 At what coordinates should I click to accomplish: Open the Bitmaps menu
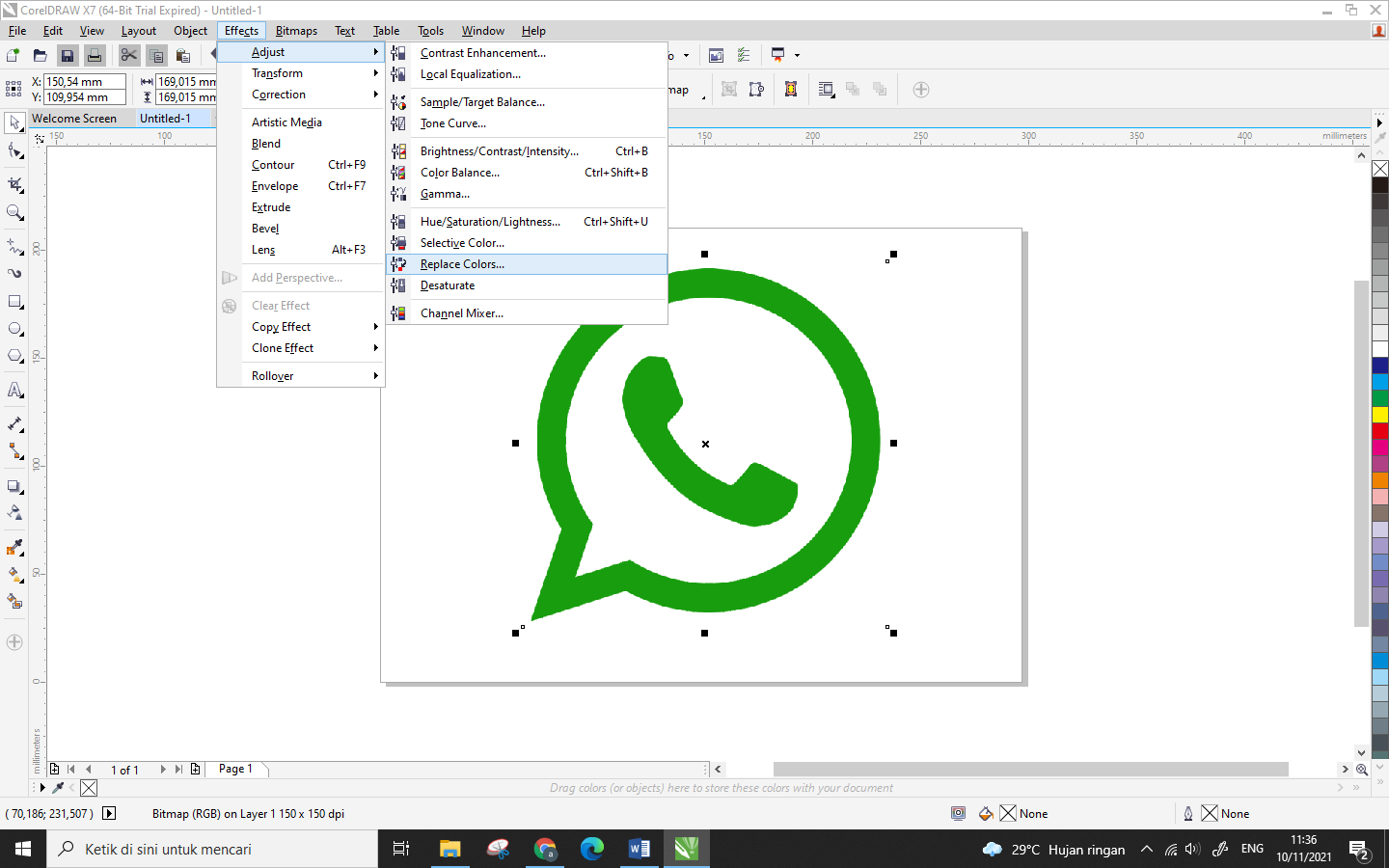[296, 31]
